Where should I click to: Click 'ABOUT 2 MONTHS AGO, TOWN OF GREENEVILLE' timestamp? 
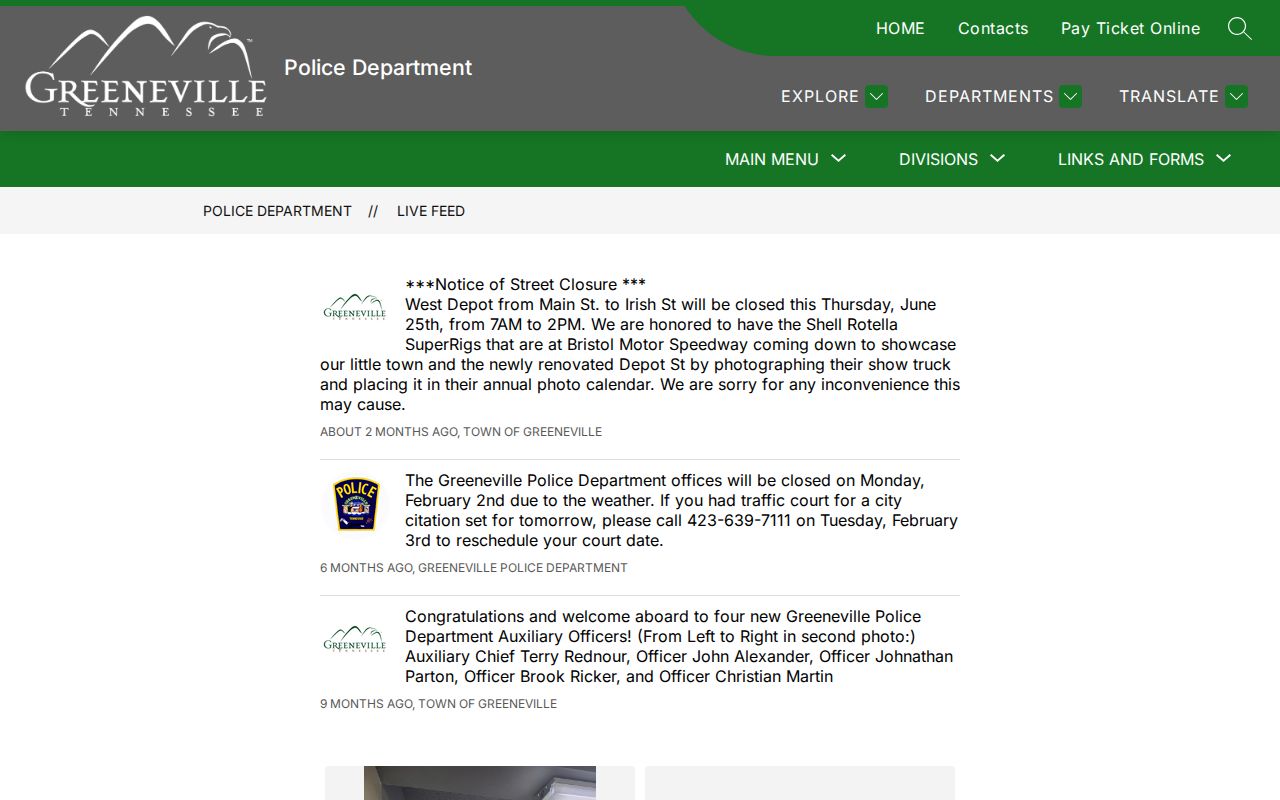point(461,432)
